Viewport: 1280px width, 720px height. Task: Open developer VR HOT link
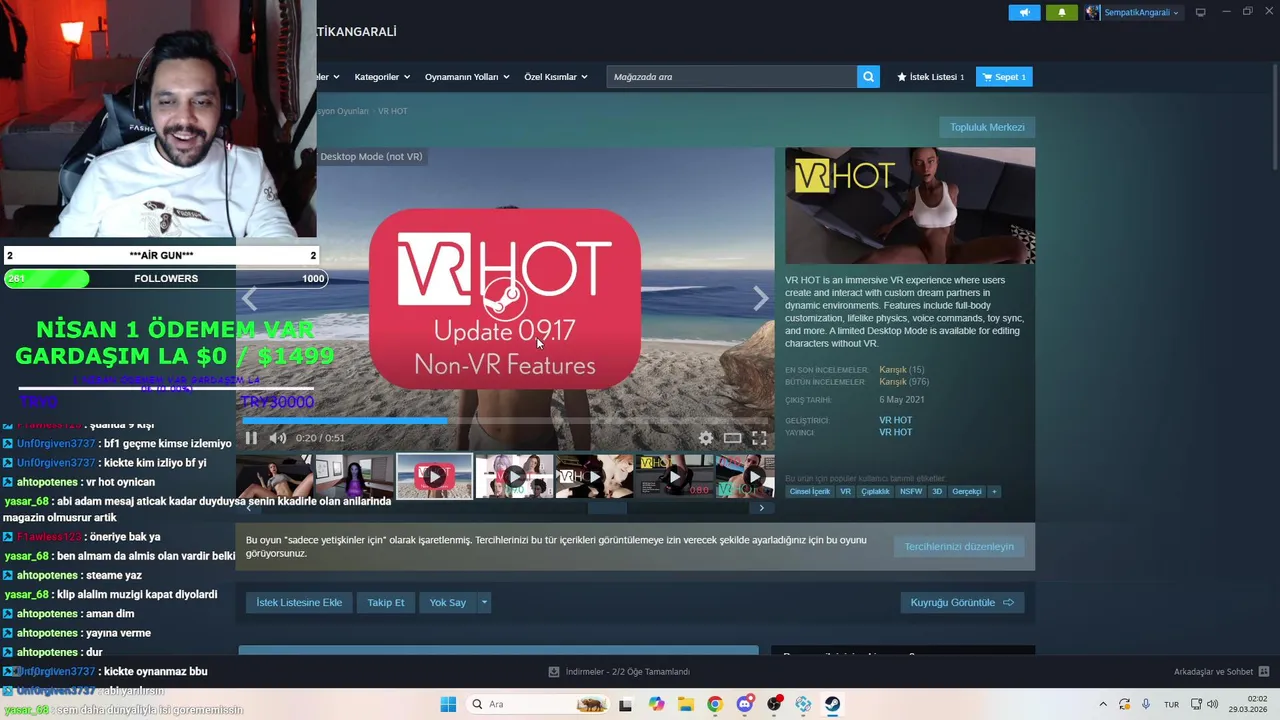click(895, 421)
